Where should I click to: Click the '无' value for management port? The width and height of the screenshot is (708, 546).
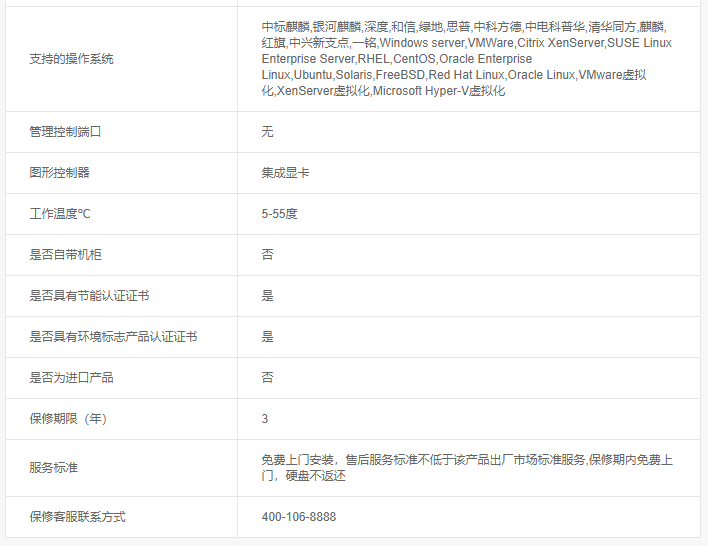pos(267,132)
